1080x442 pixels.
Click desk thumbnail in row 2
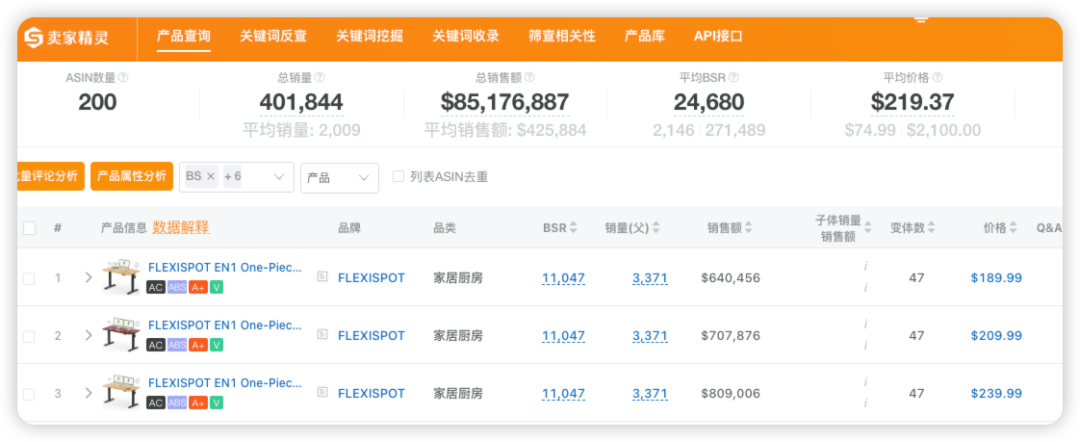[121, 335]
